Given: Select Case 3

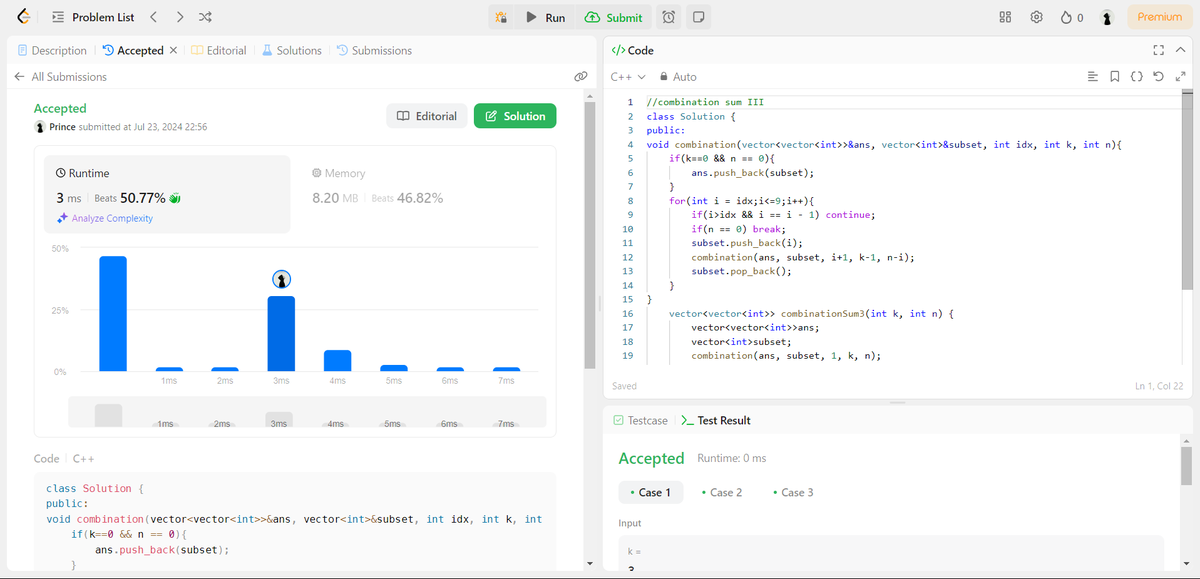Looking at the screenshot, I should pos(793,492).
